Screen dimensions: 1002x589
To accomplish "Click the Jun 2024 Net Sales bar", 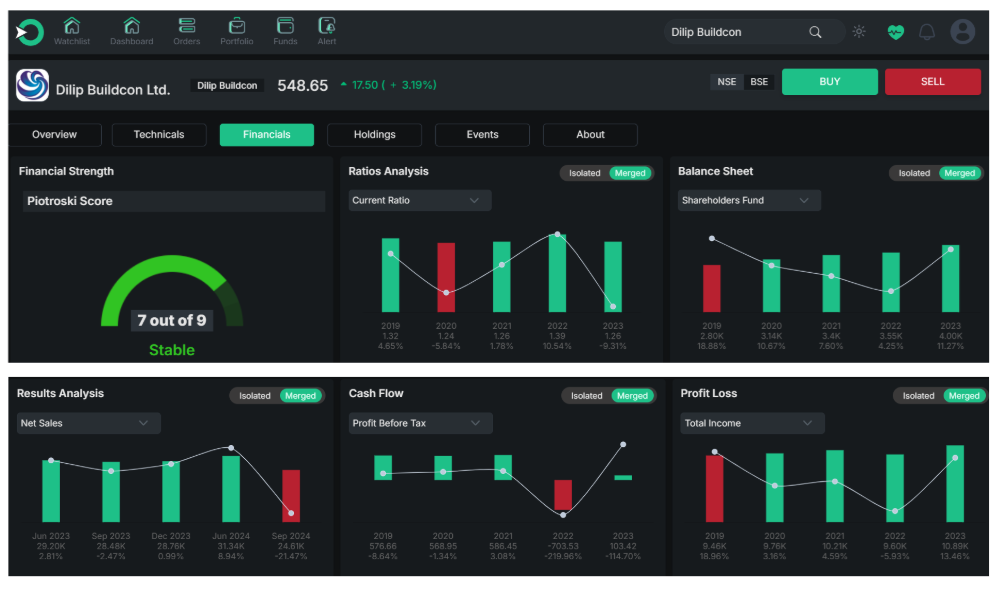I will [231, 489].
